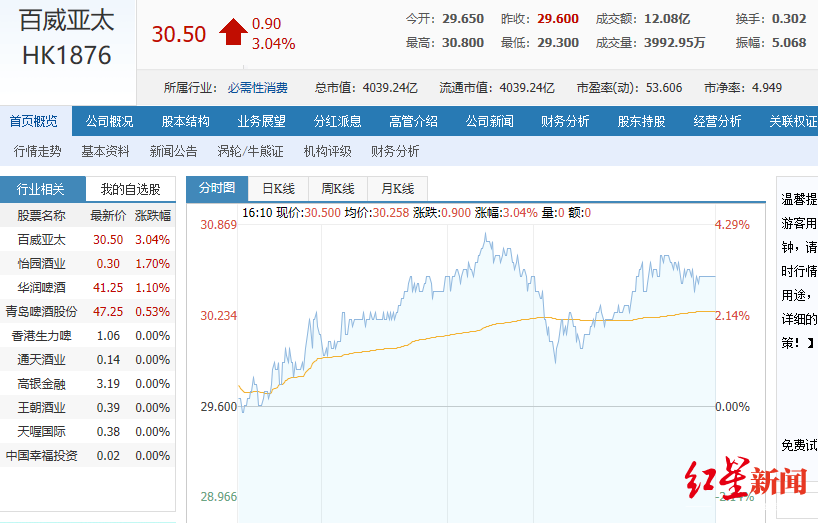Switch chart to 日K线

click(x=278, y=188)
